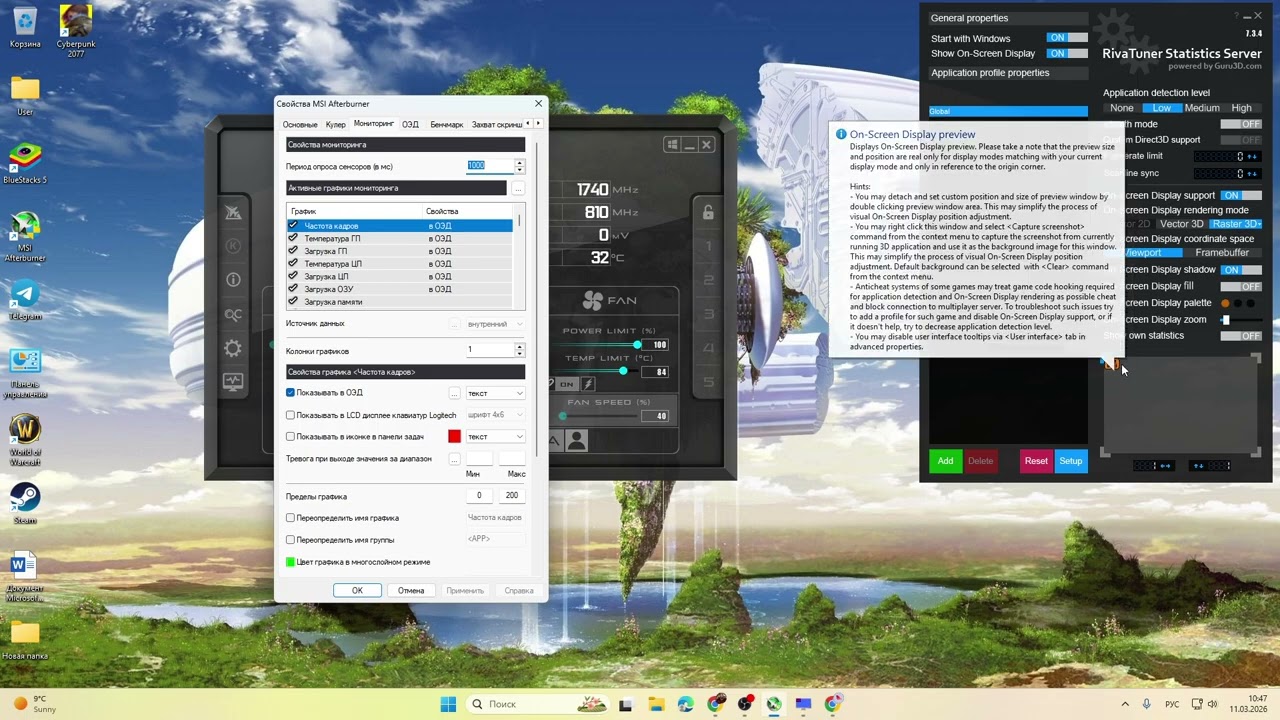Switch to the 'ОЭД' tab
The image size is (1280, 720).
(411, 125)
